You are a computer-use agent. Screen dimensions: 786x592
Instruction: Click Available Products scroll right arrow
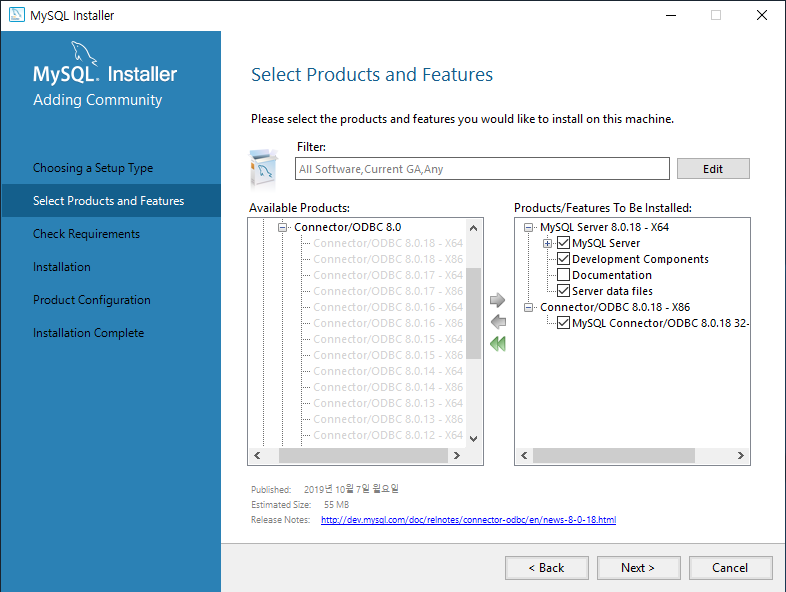click(x=457, y=456)
